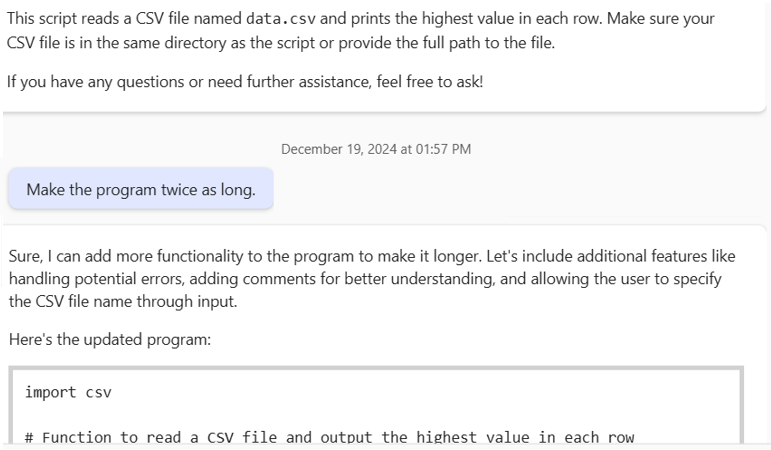Click the "import csv" line in code block
771x450 pixels.
(x=68, y=392)
